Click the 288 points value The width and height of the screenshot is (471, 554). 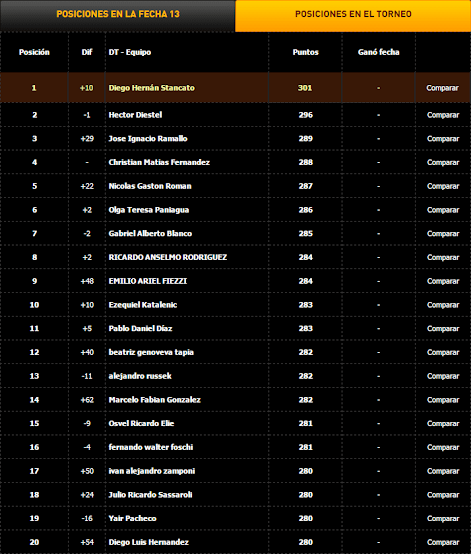click(x=306, y=163)
